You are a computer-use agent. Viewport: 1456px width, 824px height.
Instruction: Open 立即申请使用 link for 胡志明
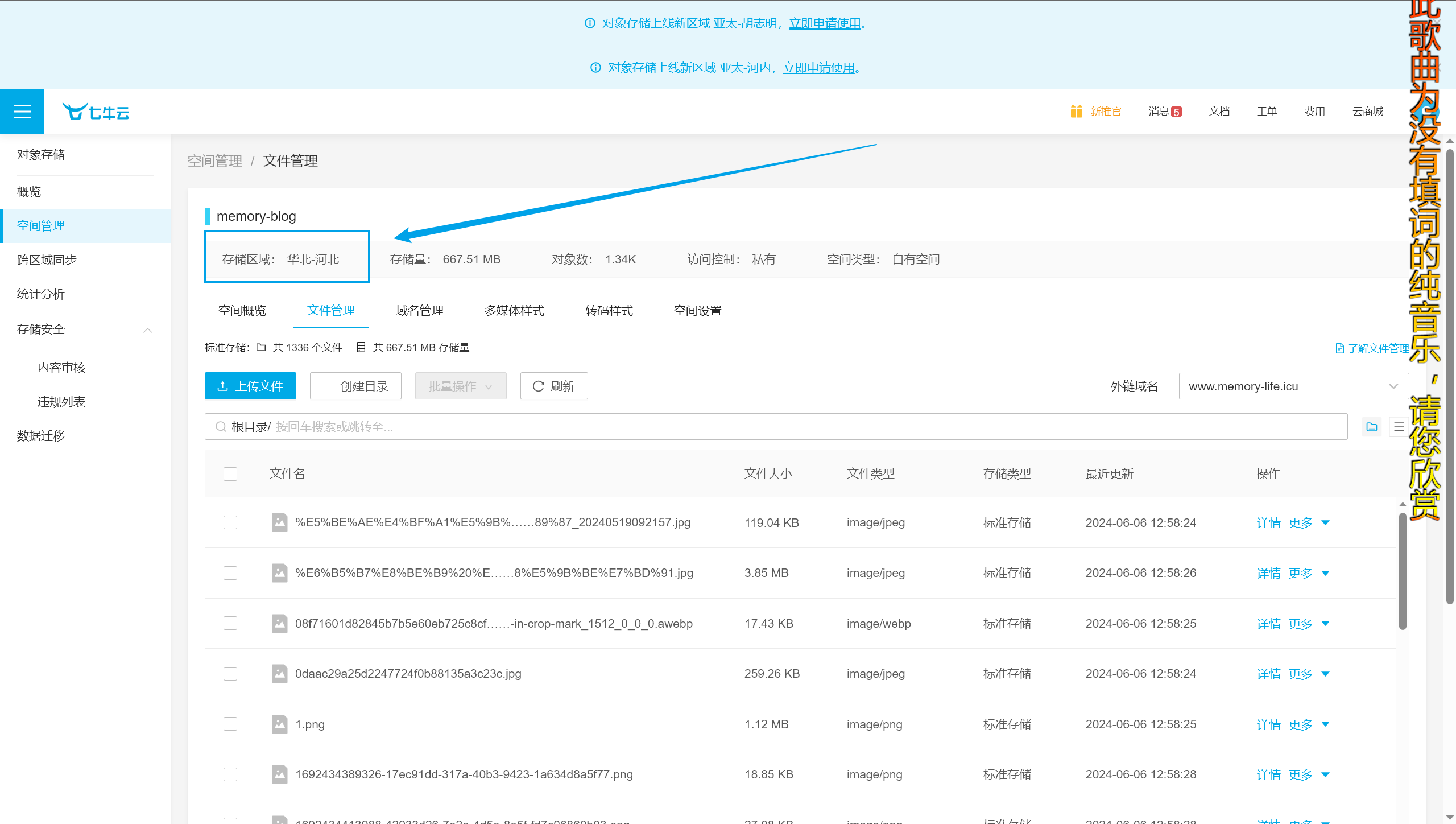(825, 23)
